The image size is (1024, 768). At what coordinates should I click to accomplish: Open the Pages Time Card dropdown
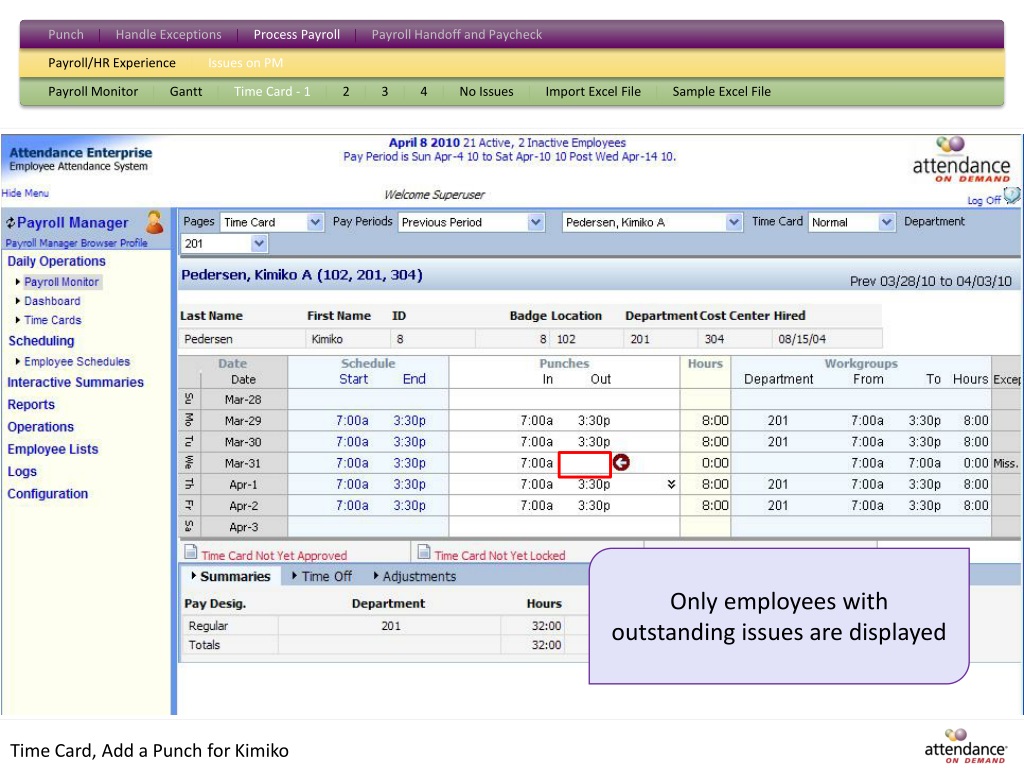(315, 222)
